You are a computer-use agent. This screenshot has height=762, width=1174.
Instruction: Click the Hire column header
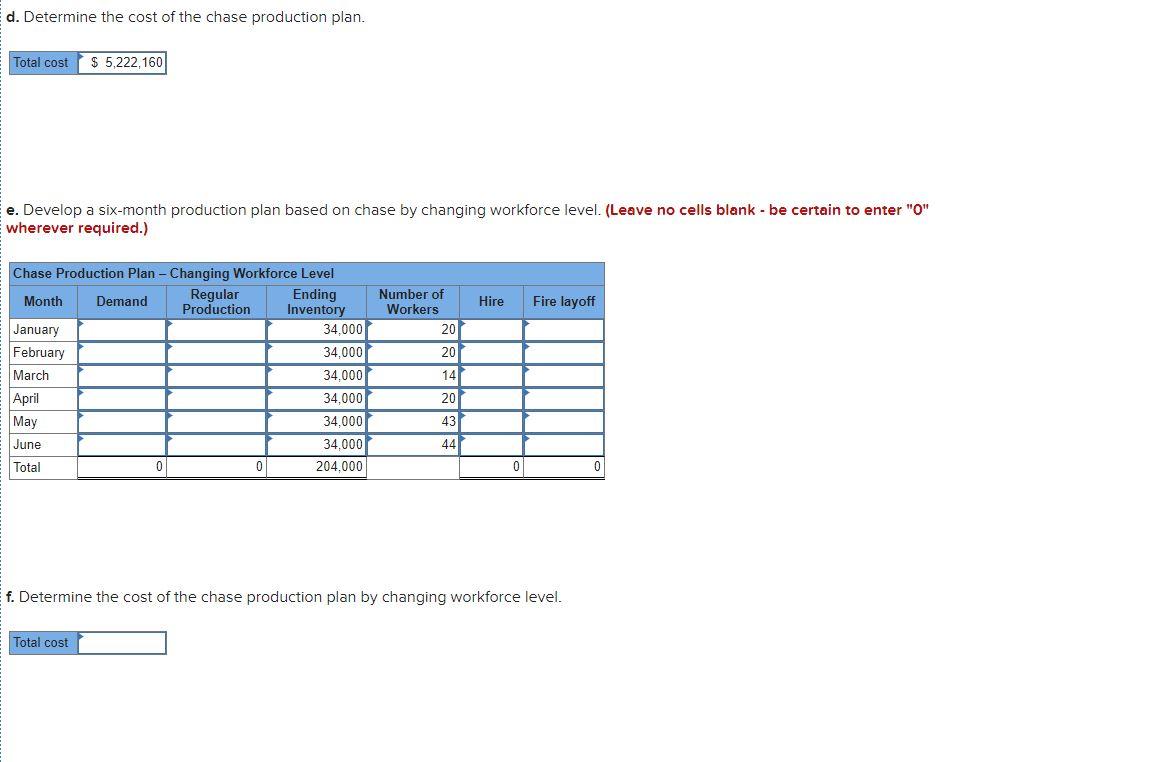click(491, 302)
